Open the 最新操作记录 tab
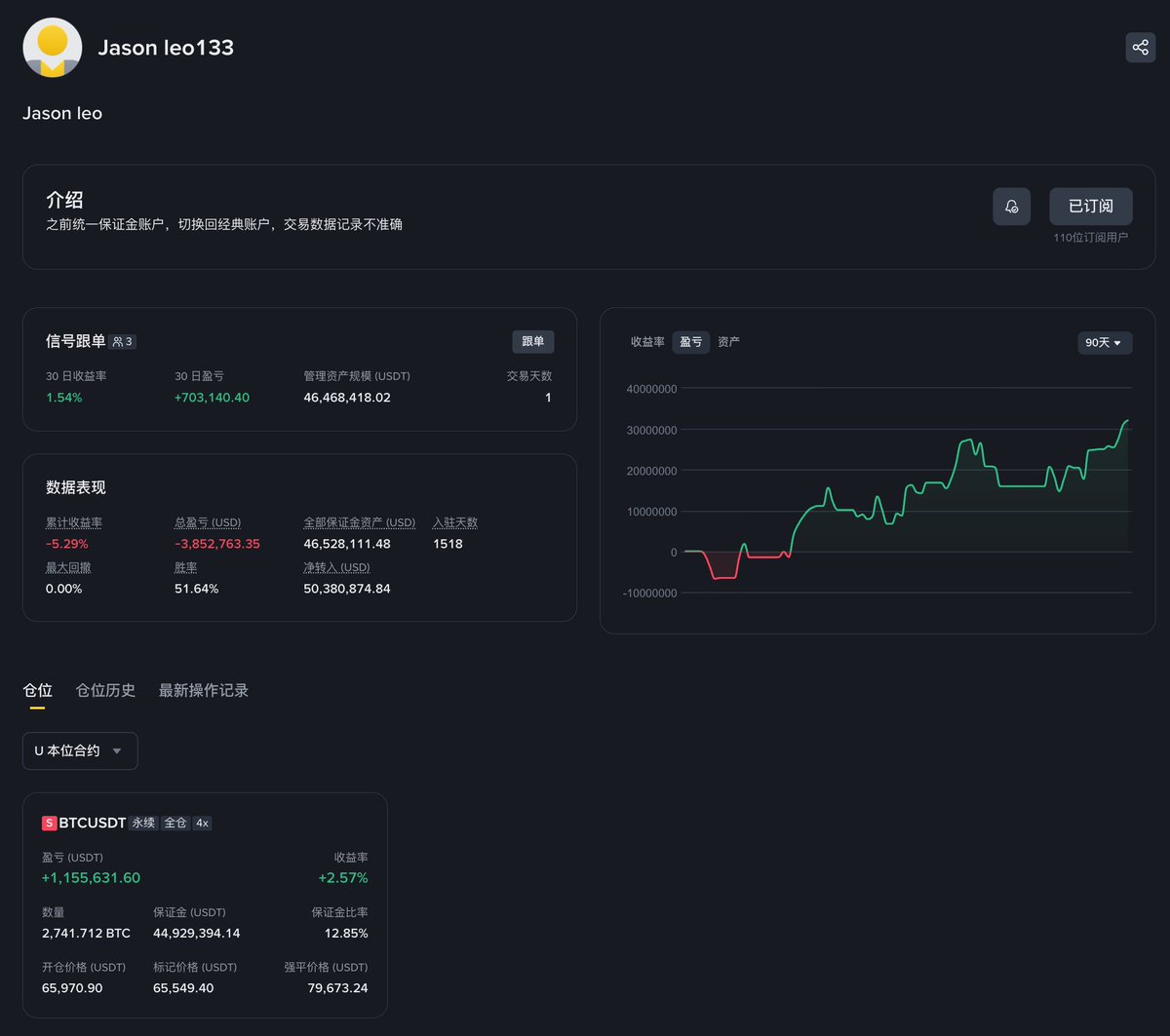 click(204, 690)
